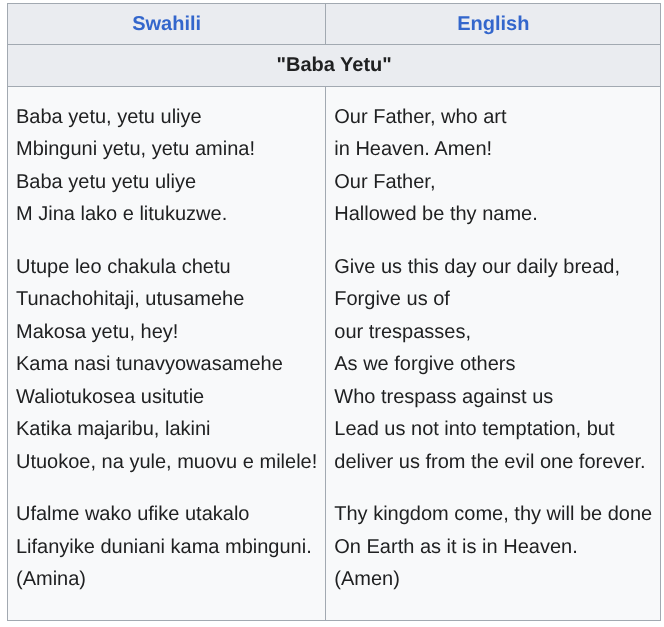Select the text "M Jina lako e litukuzwe."

pyautogui.click(x=122, y=213)
